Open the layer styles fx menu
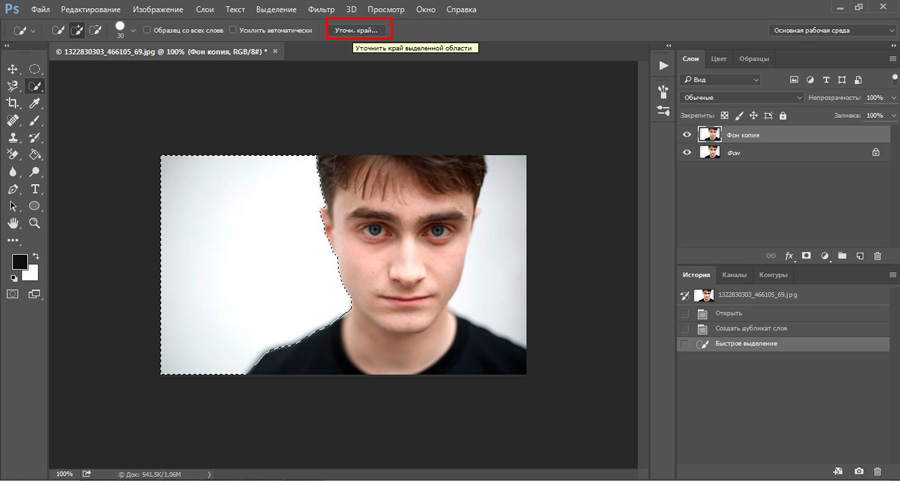This screenshot has height=481, width=900. point(788,256)
